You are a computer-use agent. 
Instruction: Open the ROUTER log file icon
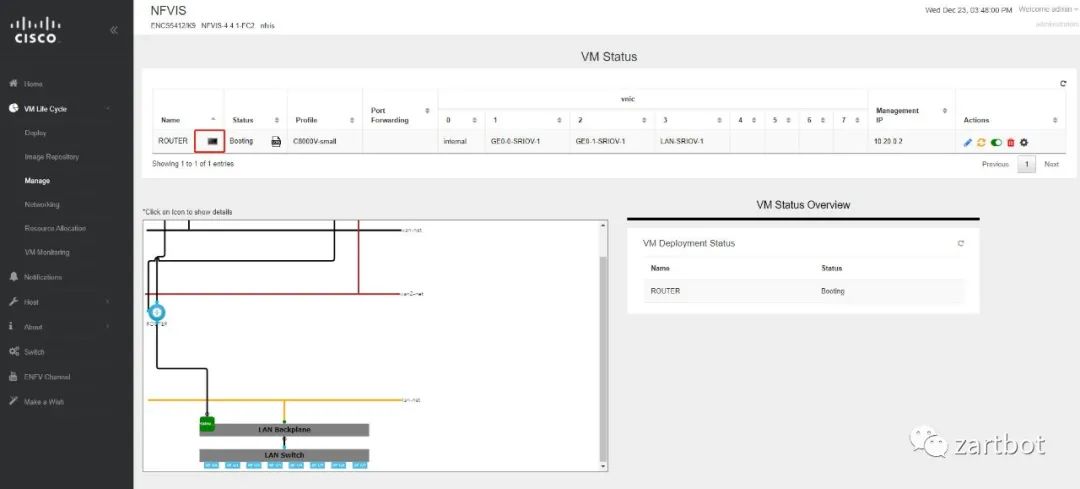click(276, 141)
